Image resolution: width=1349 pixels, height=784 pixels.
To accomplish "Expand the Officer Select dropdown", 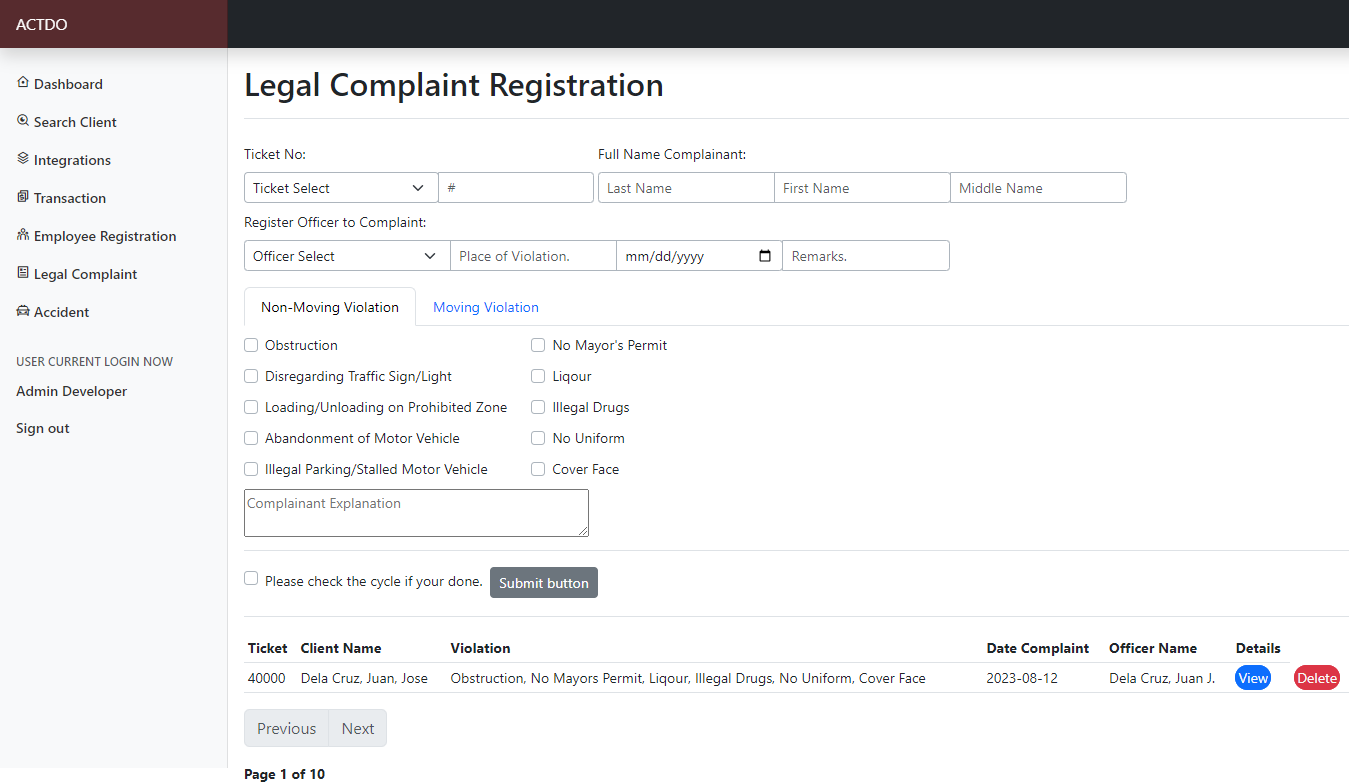I will 346,256.
